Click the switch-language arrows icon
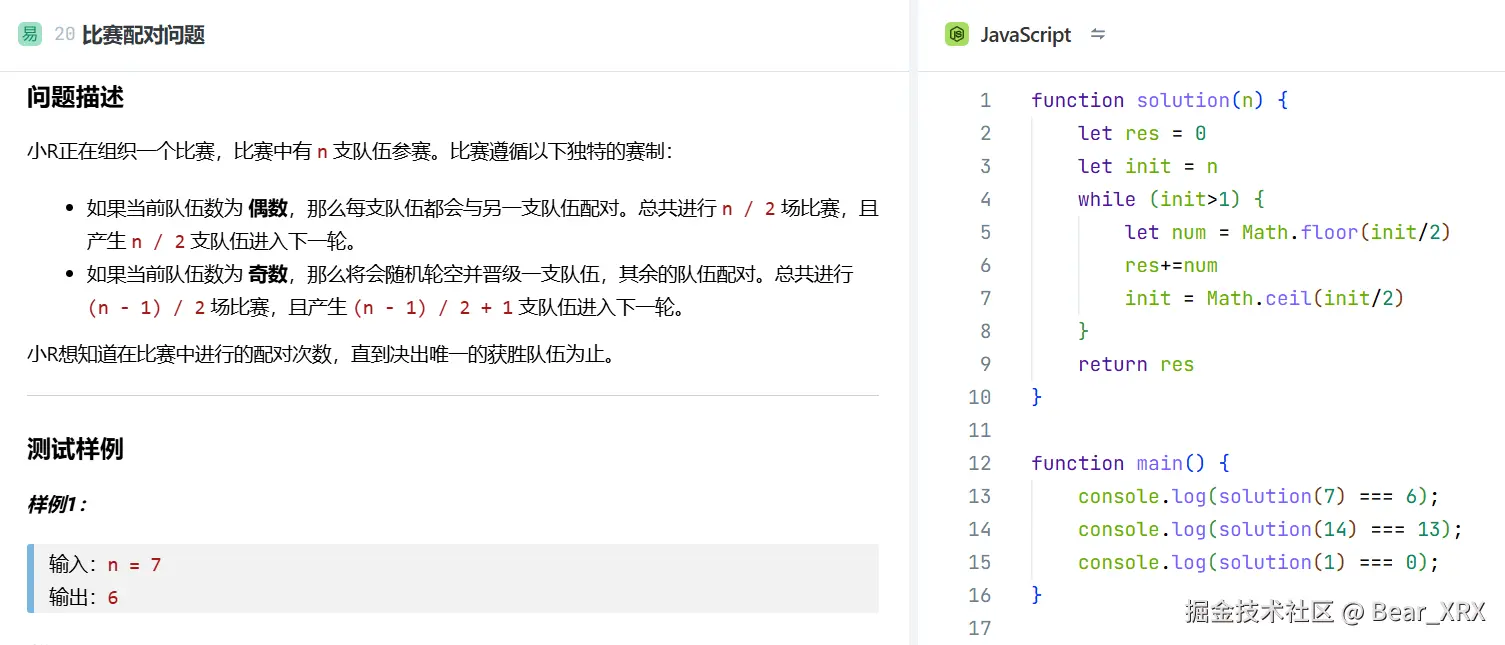Screen dimensions: 1505x645 [x=1098, y=34]
